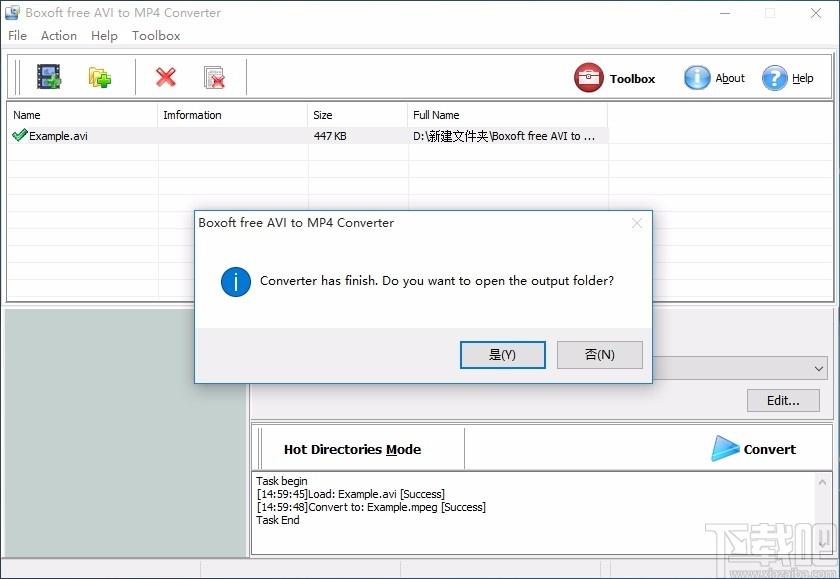This screenshot has height=579, width=840.
Task: Click the Toolbox text label in toolbar
Action: 632,79
